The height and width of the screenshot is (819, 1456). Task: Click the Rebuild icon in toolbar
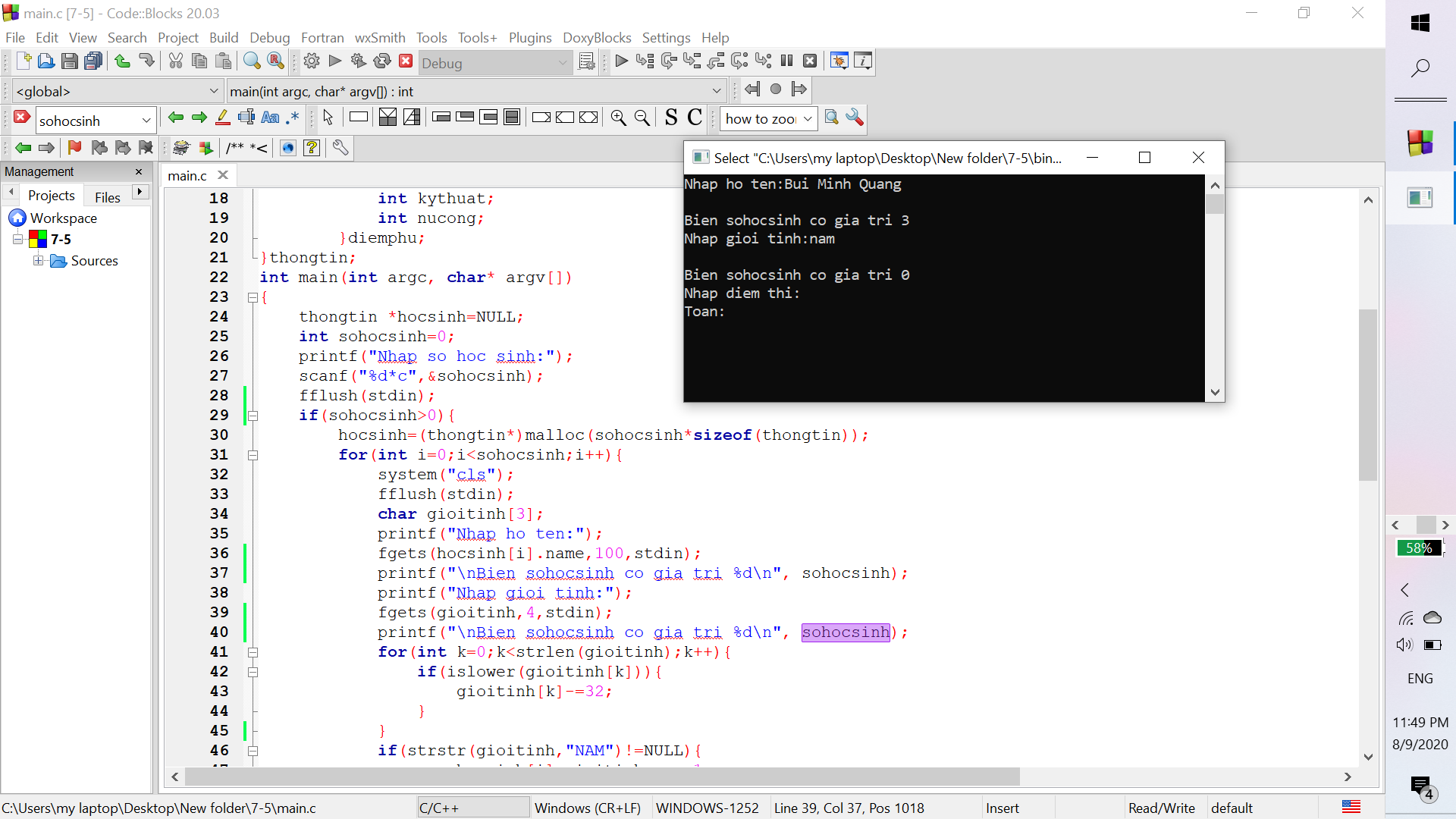(382, 61)
